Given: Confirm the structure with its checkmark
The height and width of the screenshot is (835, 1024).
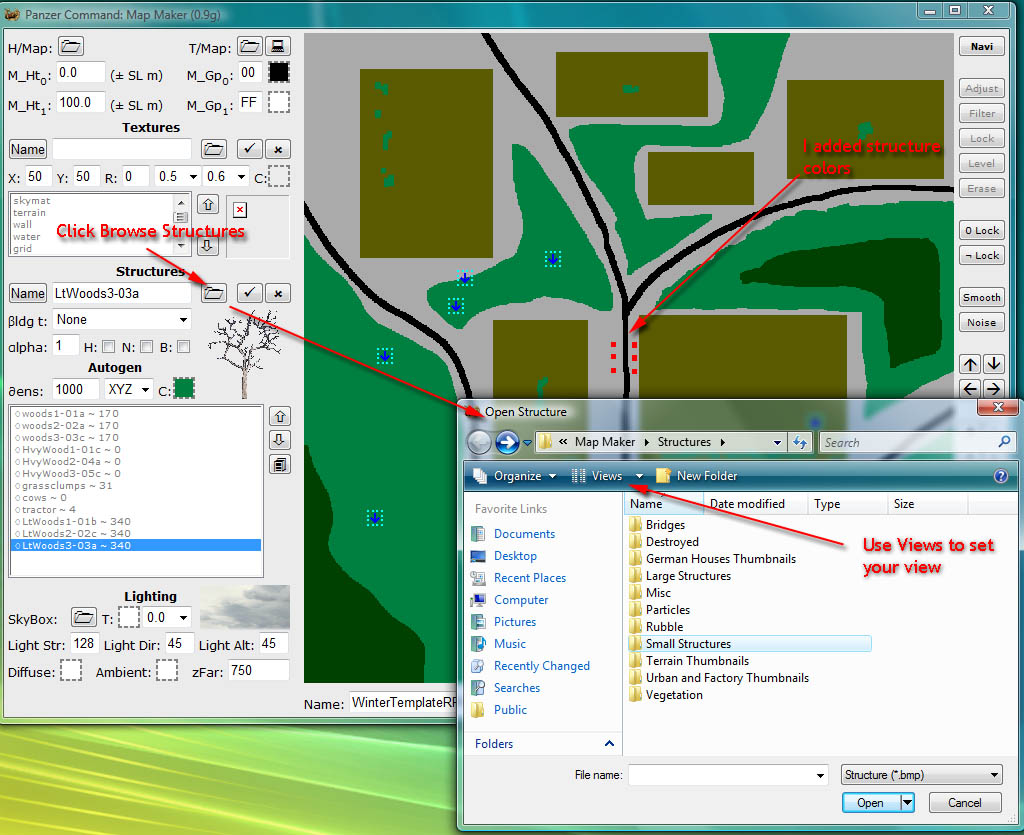Looking at the screenshot, I should 249,293.
